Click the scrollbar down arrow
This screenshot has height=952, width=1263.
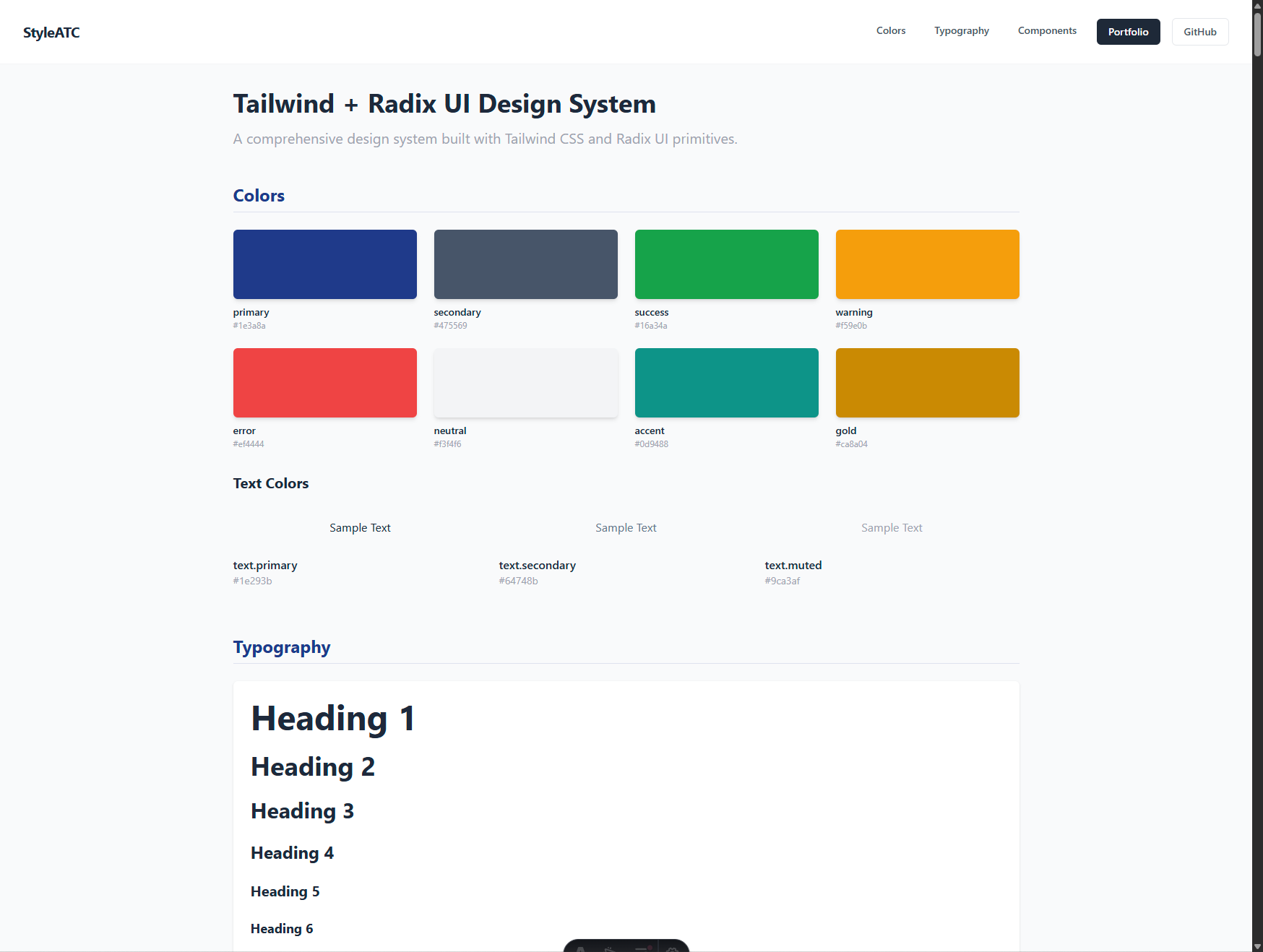(x=1257, y=946)
